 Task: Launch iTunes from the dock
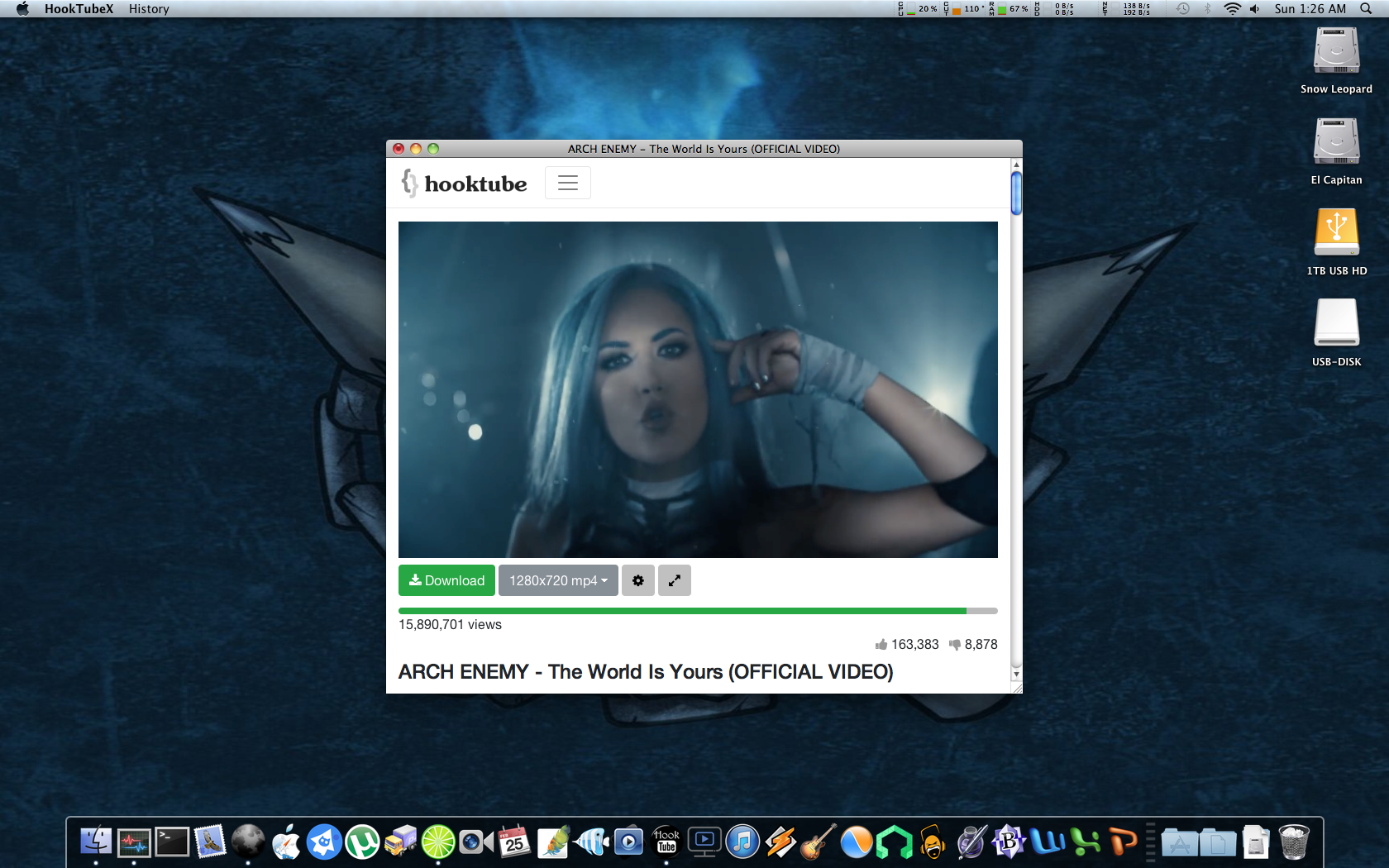[742, 842]
